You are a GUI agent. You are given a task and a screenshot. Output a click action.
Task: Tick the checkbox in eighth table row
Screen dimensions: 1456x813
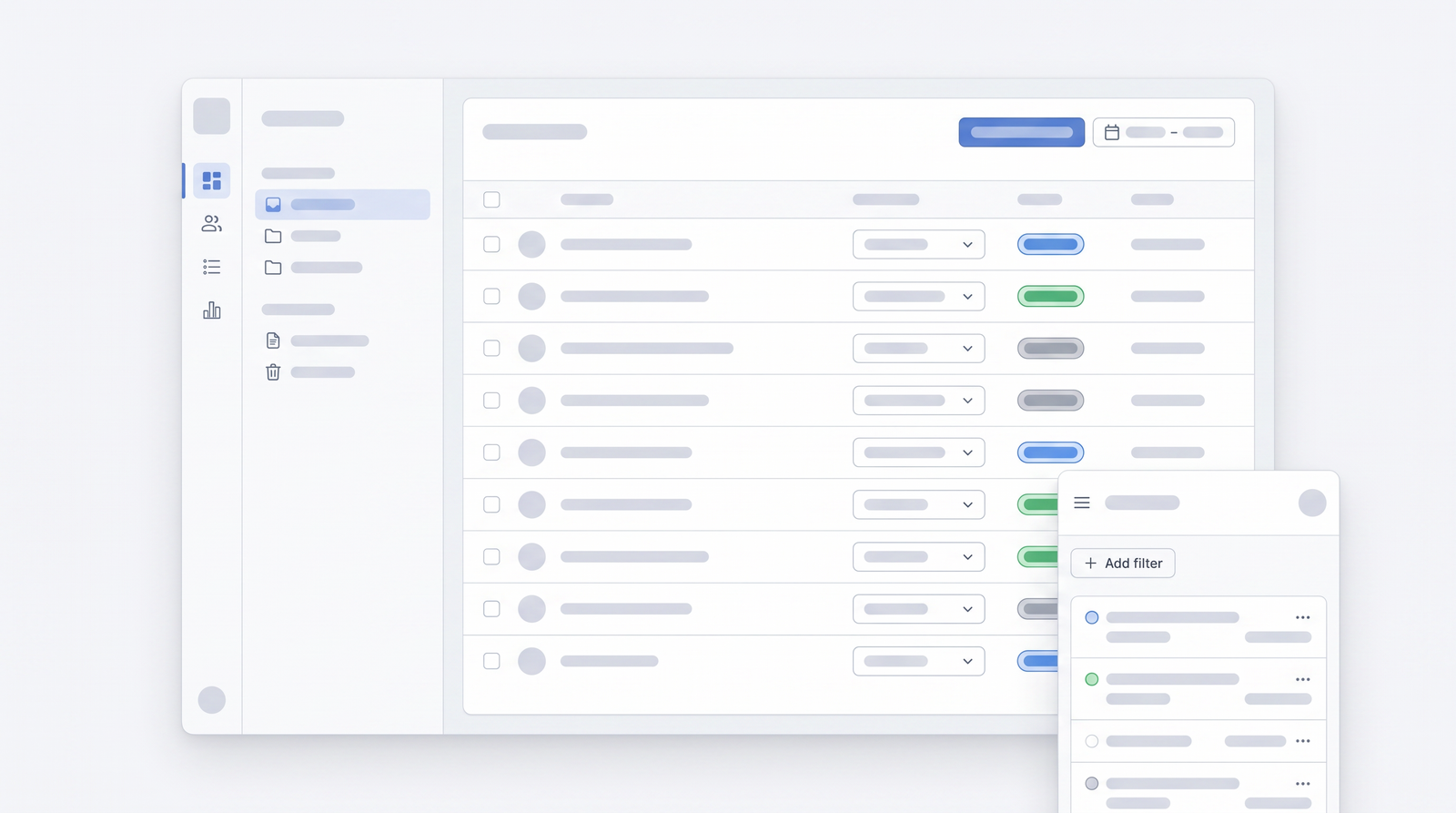pos(491,609)
